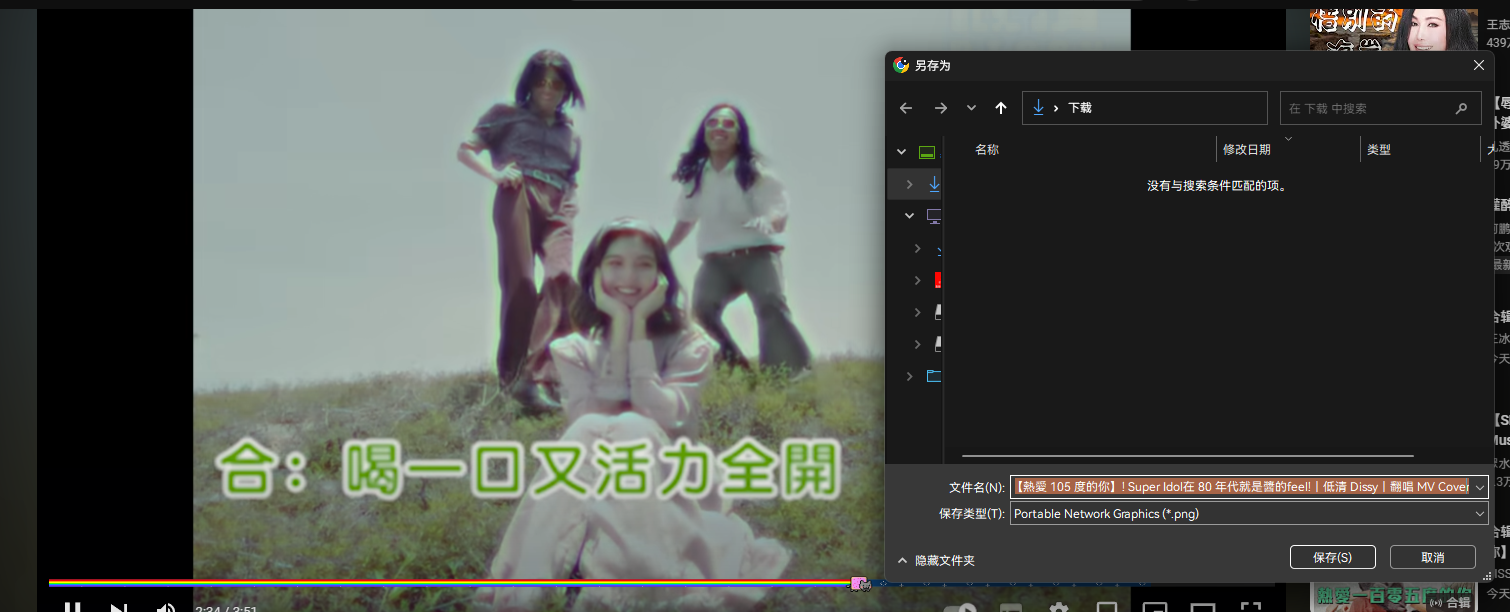The image size is (1510, 612).
Task: Go back in the Save As dialog
Action: click(x=906, y=108)
